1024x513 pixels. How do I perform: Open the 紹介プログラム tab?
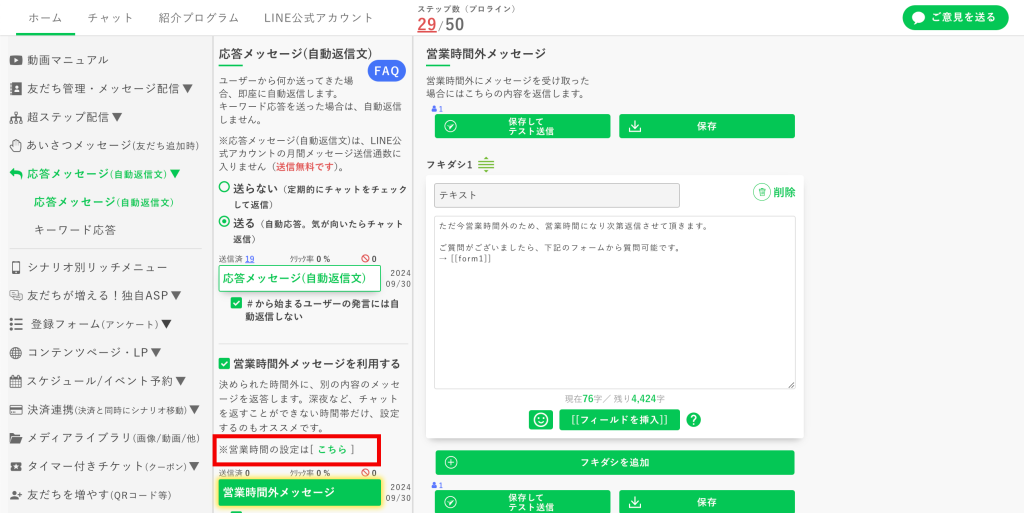point(199,18)
